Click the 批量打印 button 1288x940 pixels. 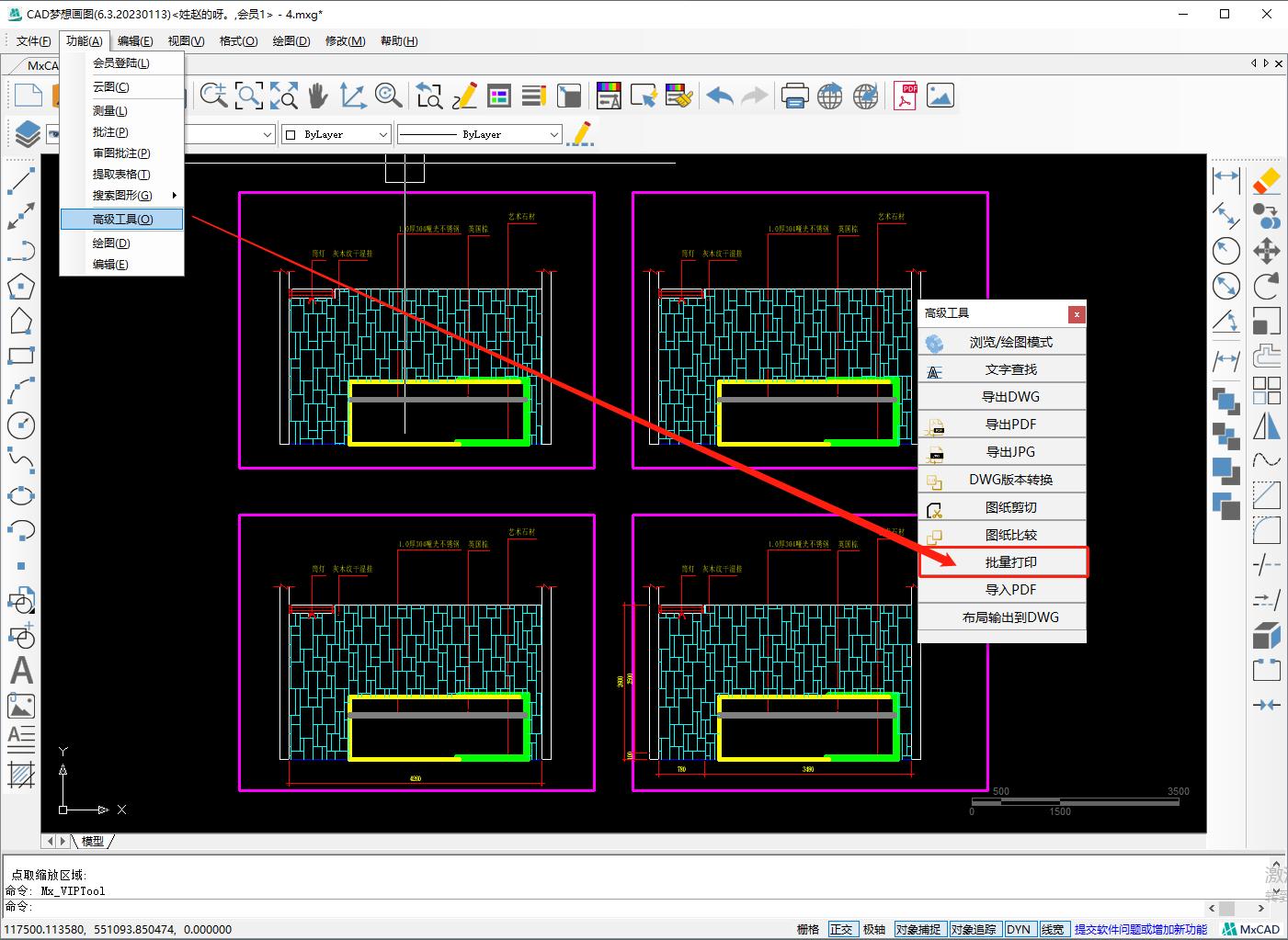coord(1003,562)
